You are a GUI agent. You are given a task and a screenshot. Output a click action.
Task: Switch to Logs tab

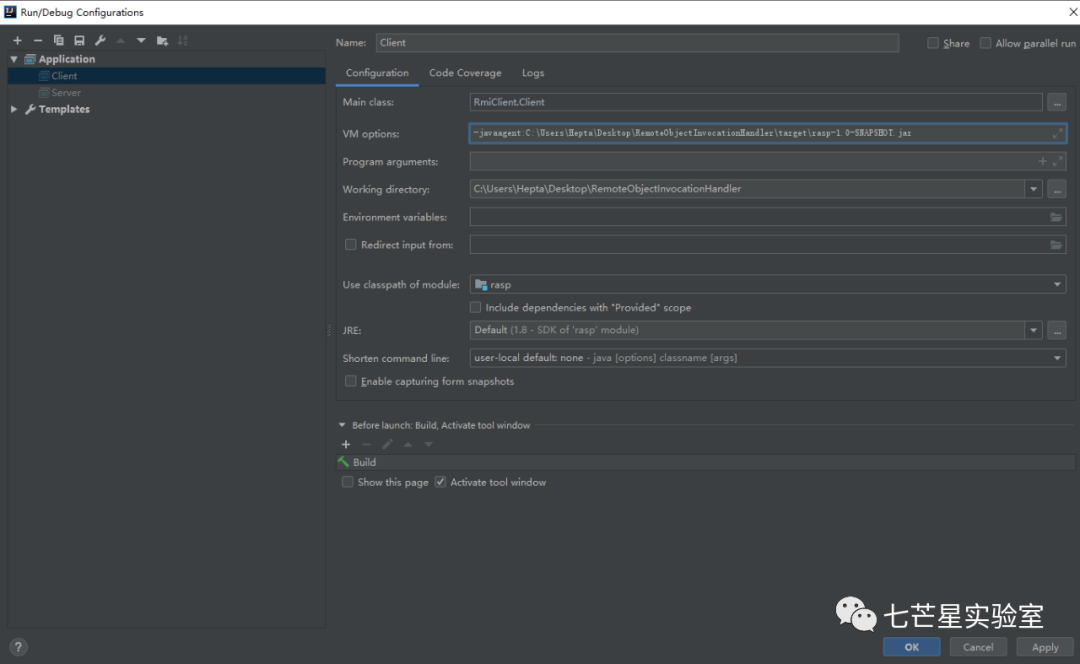[532, 73]
